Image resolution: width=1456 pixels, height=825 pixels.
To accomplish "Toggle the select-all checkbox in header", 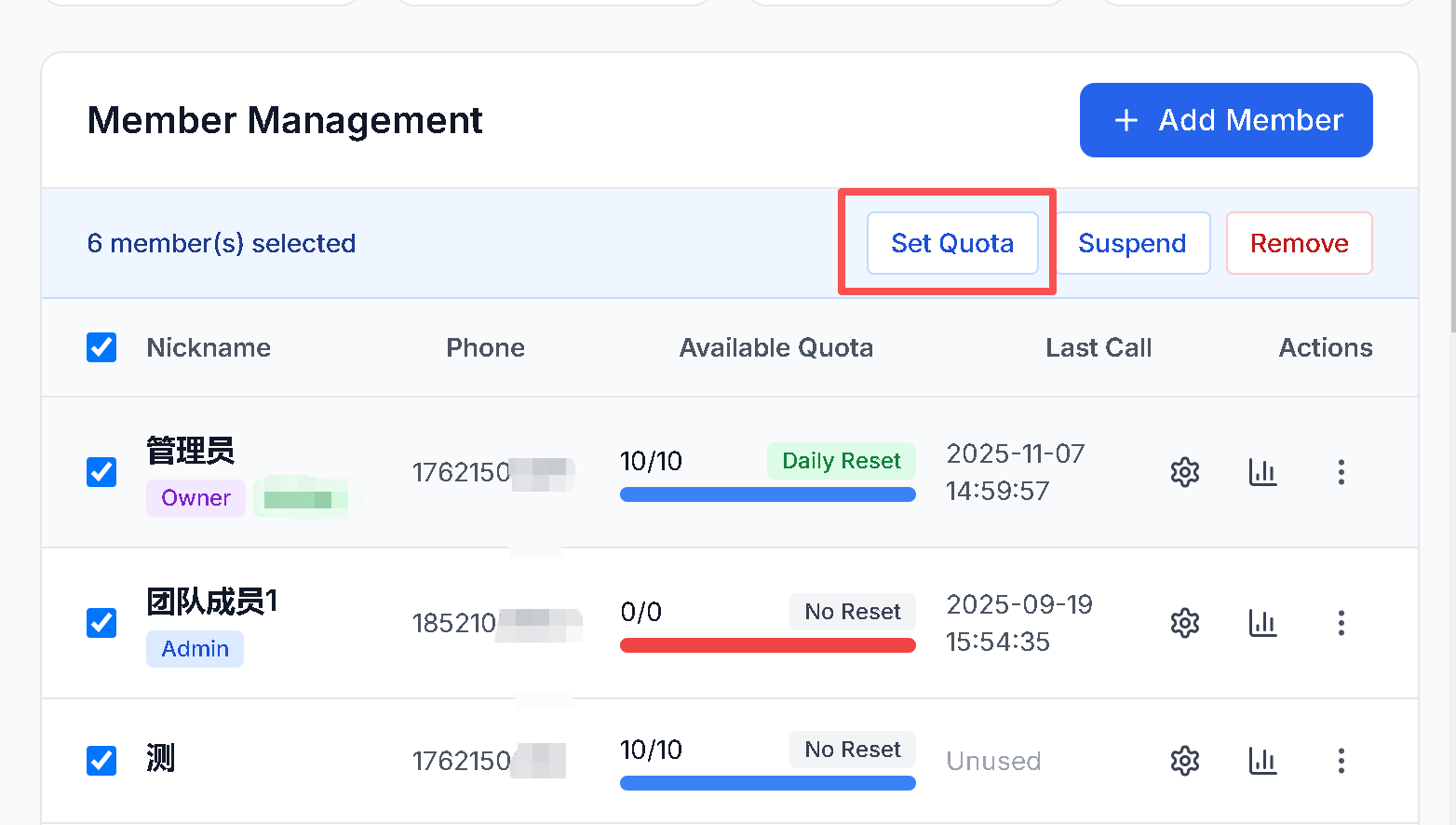I will click(x=101, y=347).
